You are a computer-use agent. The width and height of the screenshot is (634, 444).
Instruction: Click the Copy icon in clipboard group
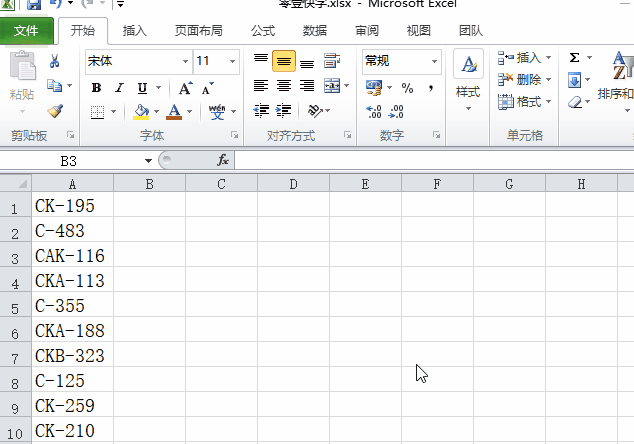coord(54,86)
